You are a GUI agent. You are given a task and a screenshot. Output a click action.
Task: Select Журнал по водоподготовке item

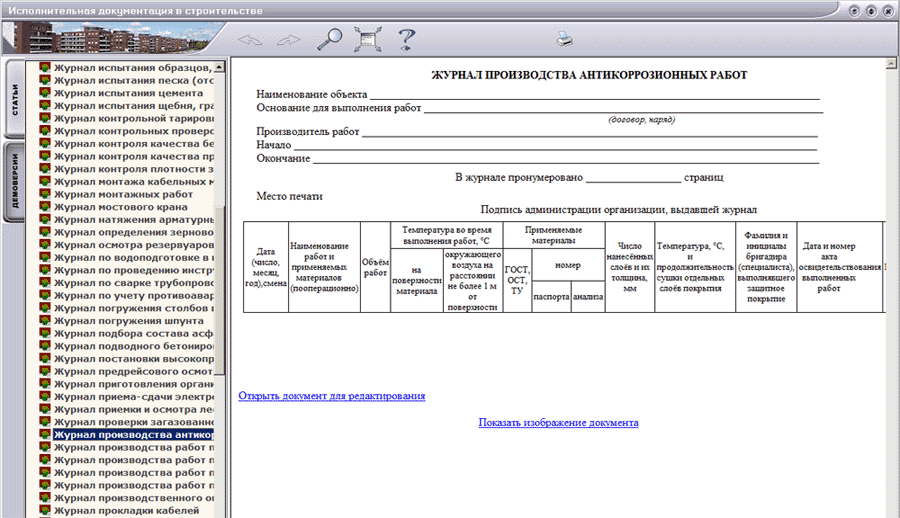pos(133,257)
